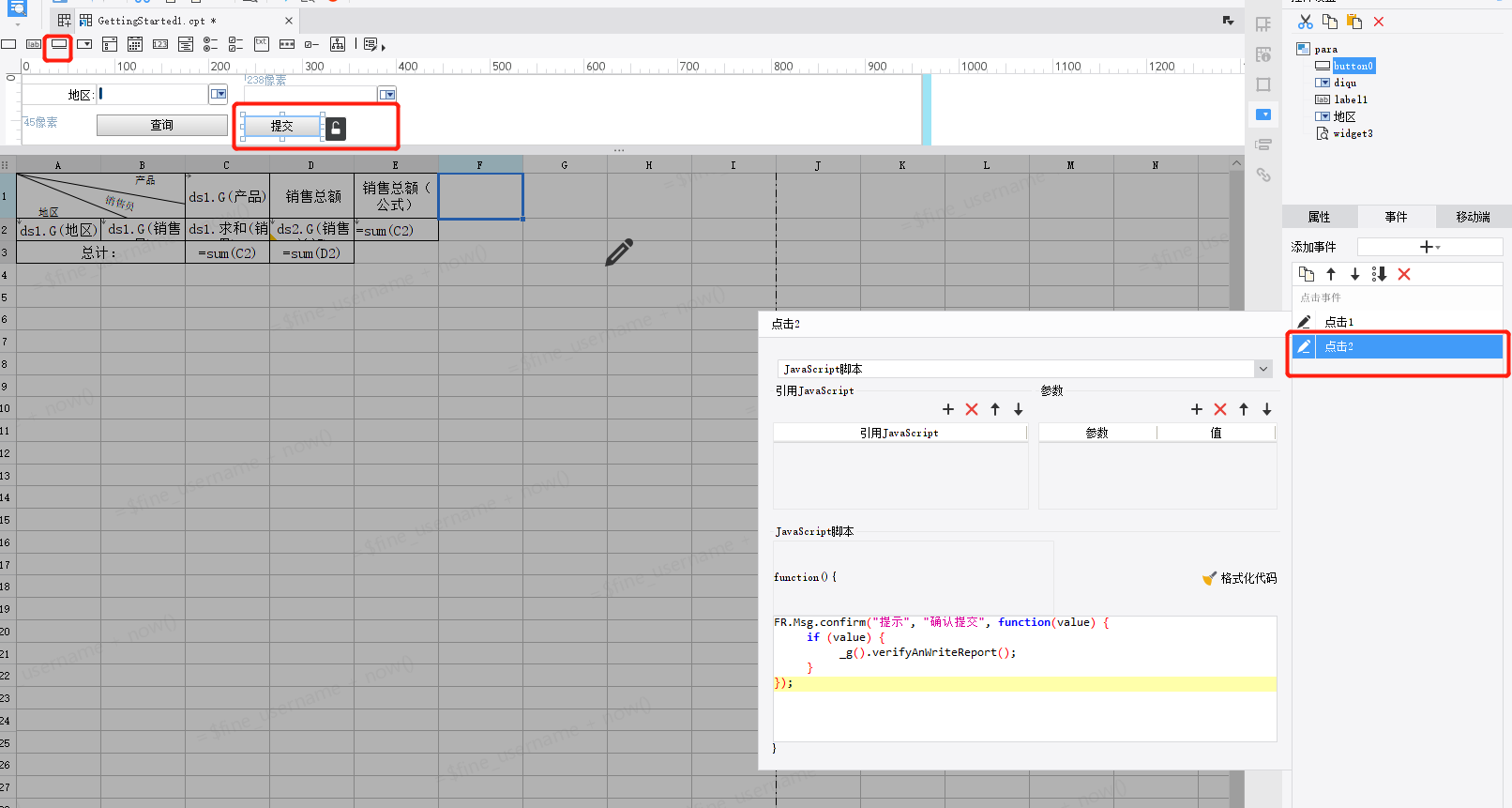This screenshot has width=1512, height=808.
Task: Open the JavaScript脚本 event type dropdown
Action: [x=1263, y=369]
